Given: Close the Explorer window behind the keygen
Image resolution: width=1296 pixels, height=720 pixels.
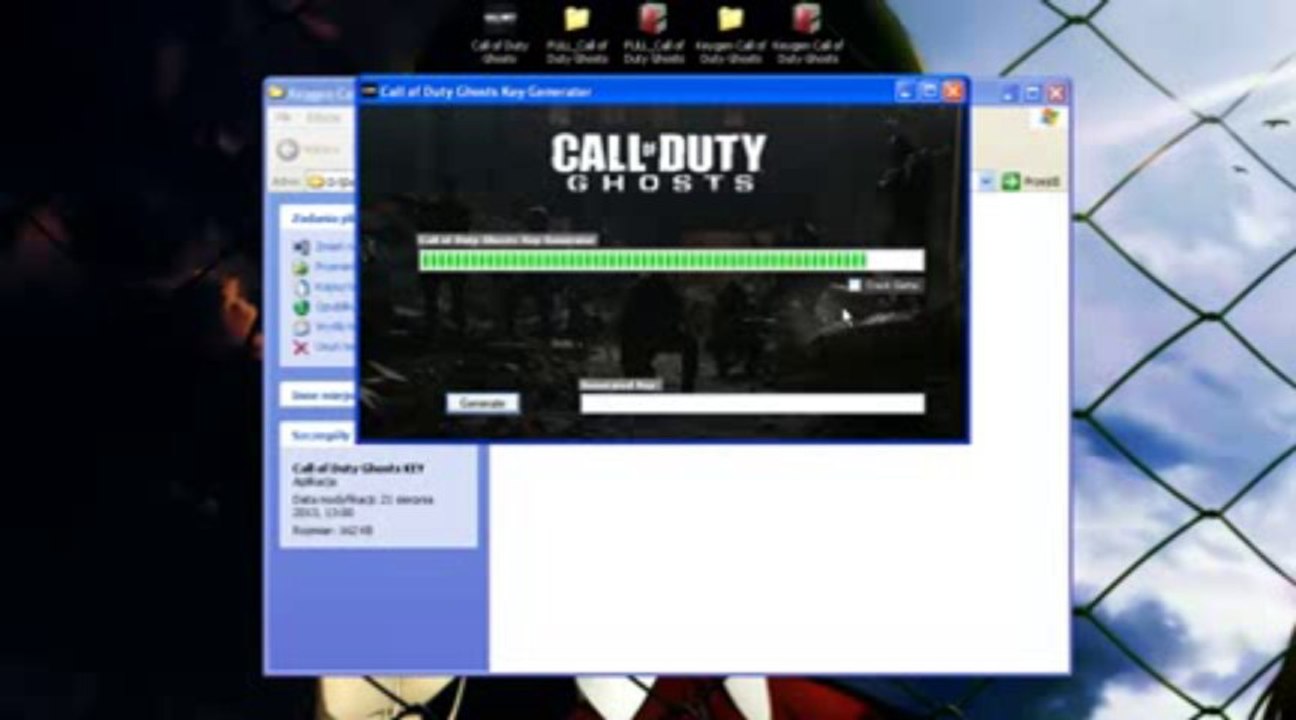Looking at the screenshot, I should (1055, 93).
